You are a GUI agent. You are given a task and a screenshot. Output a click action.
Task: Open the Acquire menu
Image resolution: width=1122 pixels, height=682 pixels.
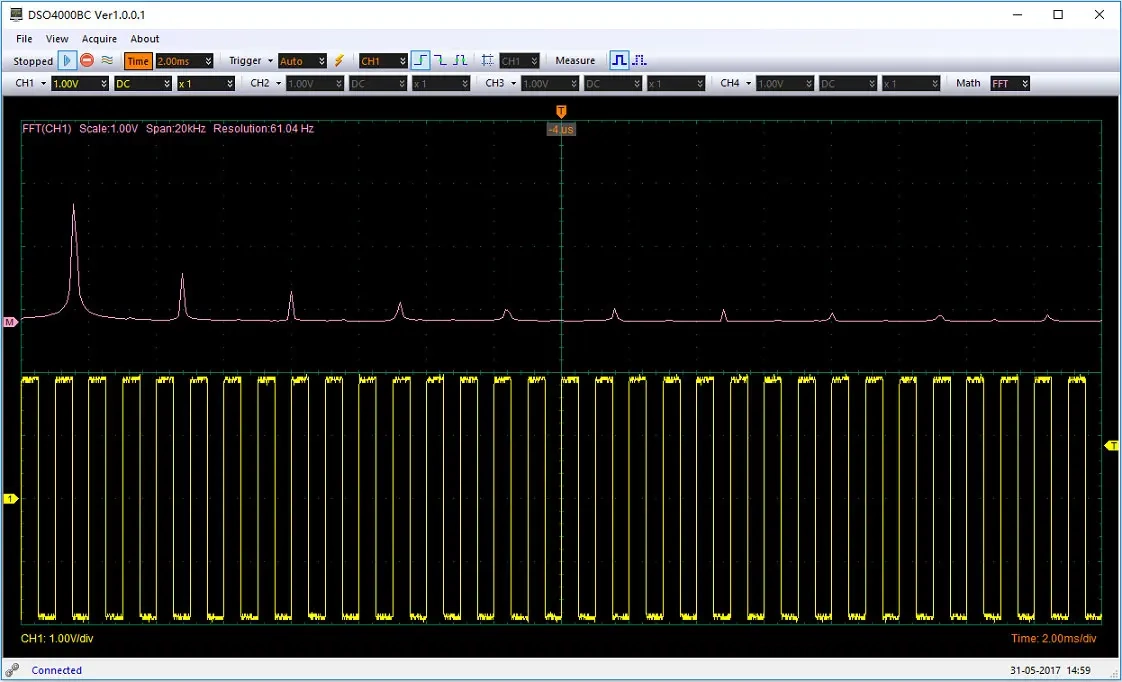[99, 39]
